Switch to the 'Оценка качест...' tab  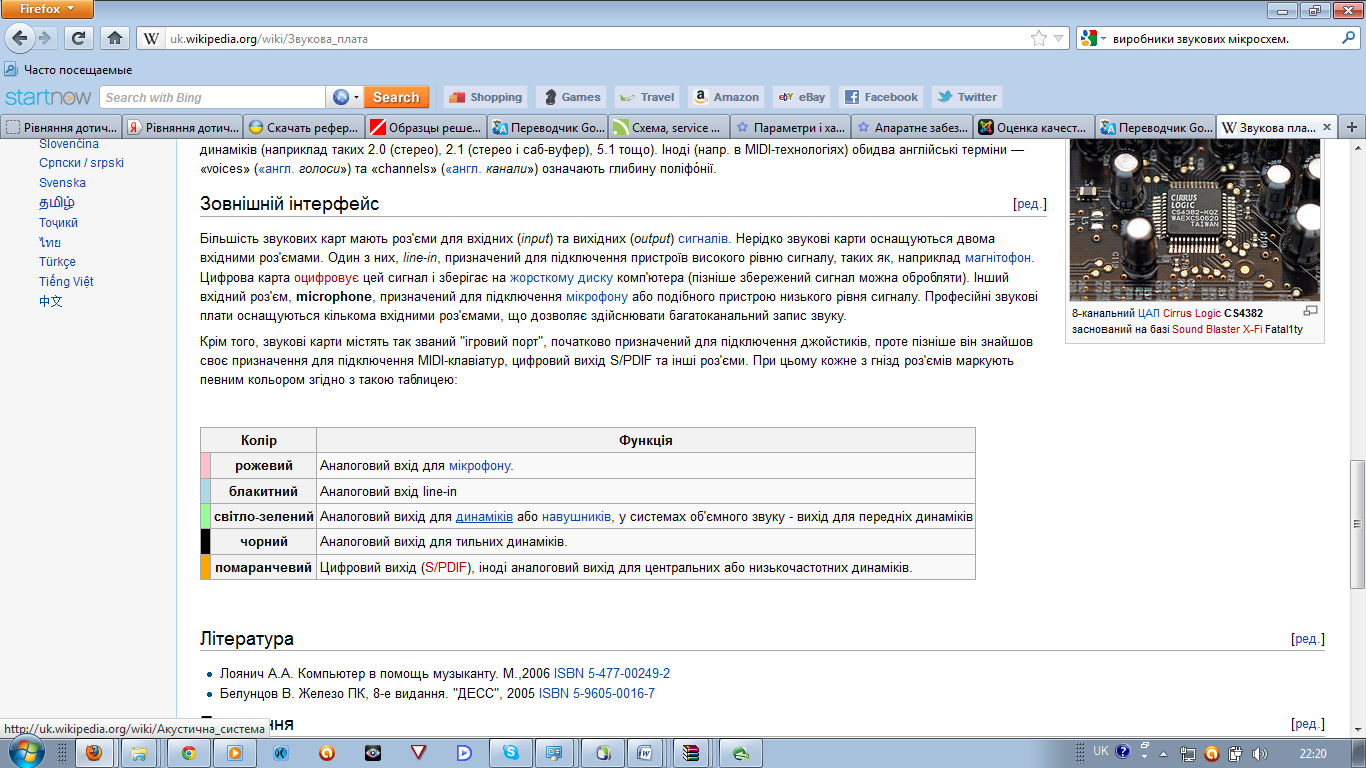tap(1032, 127)
